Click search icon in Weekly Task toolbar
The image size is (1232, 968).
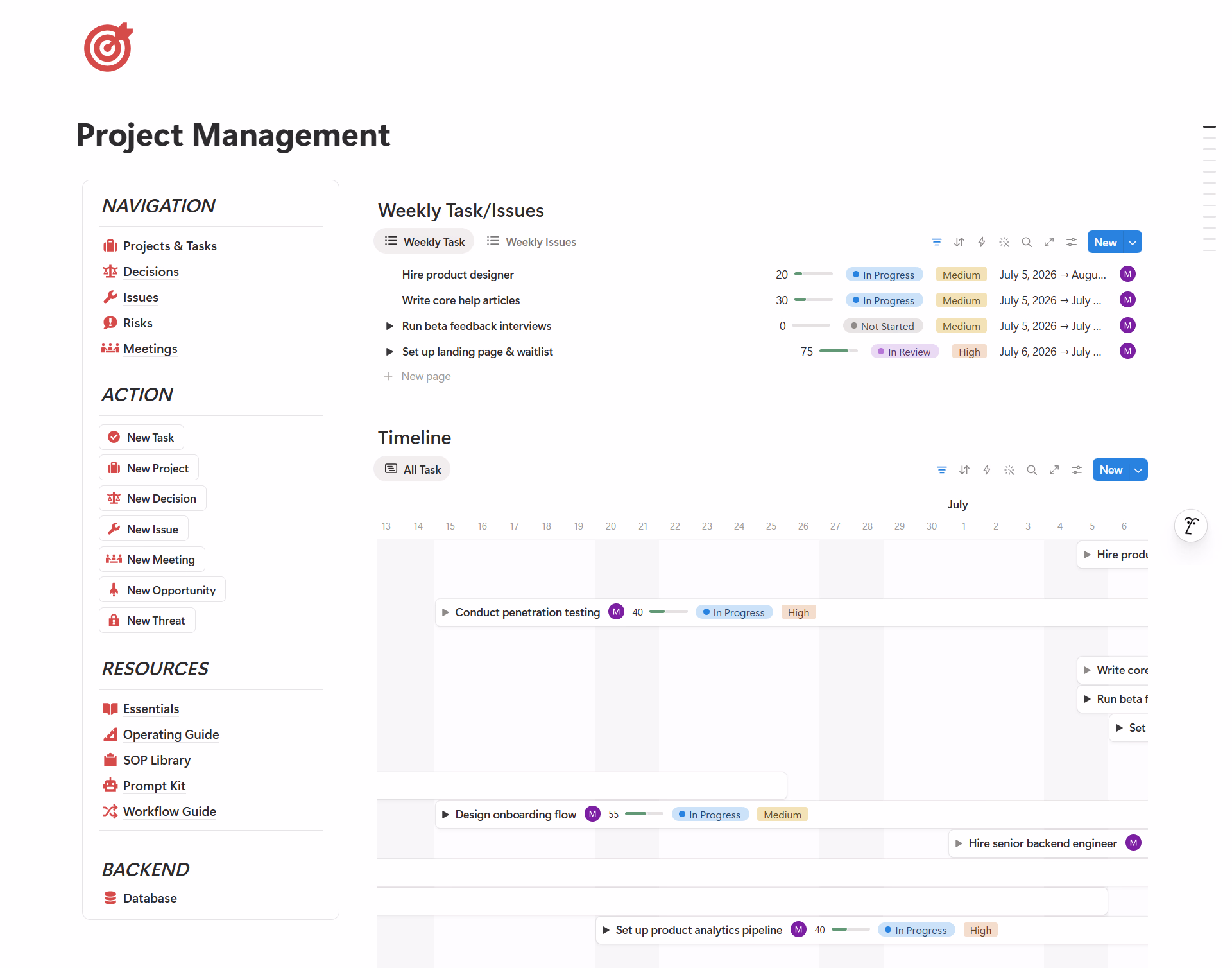tap(1027, 242)
